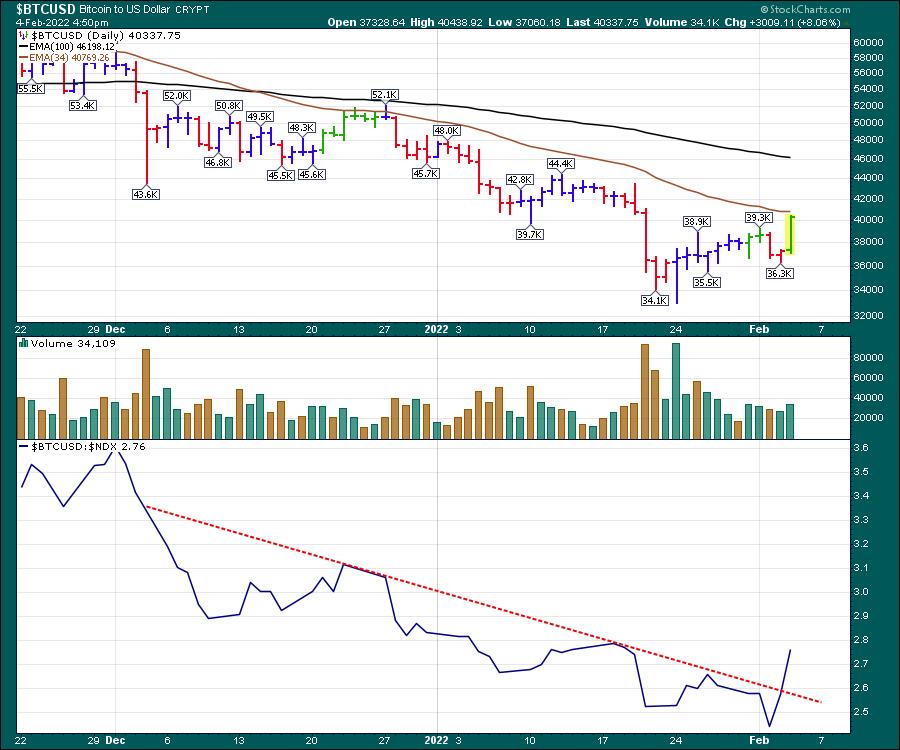Click the 34.1K low price label
This screenshot has width=900, height=750.
click(x=654, y=299)
